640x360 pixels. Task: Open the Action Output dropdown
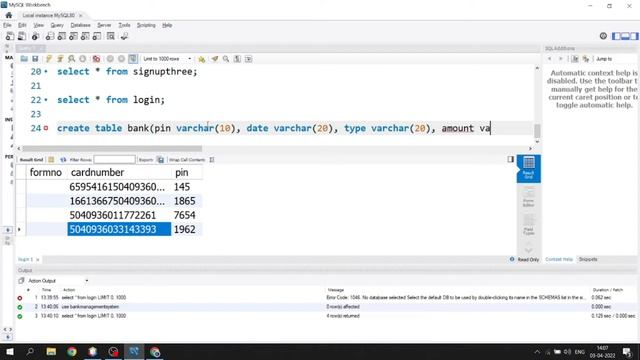coord(57,281)
